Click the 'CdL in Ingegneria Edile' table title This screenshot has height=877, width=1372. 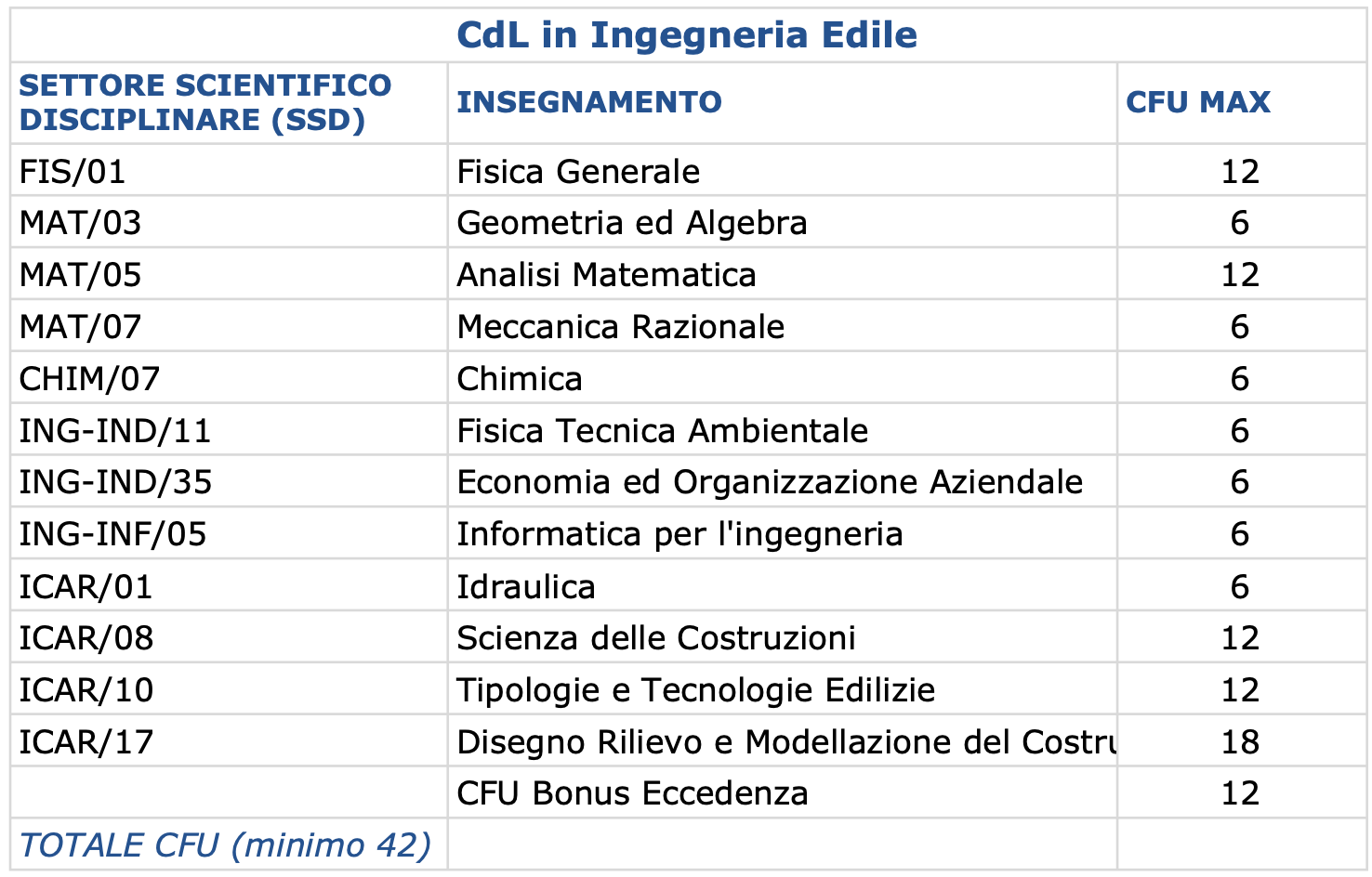pos(687,35)
